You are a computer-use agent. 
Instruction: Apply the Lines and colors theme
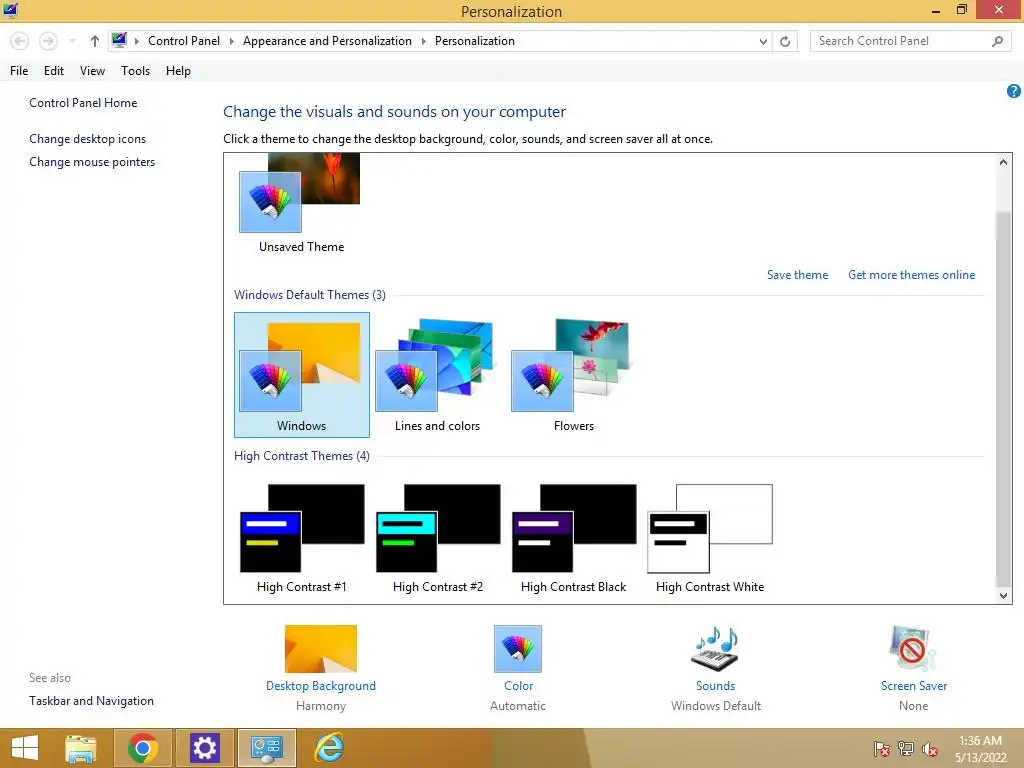point(438,375)
